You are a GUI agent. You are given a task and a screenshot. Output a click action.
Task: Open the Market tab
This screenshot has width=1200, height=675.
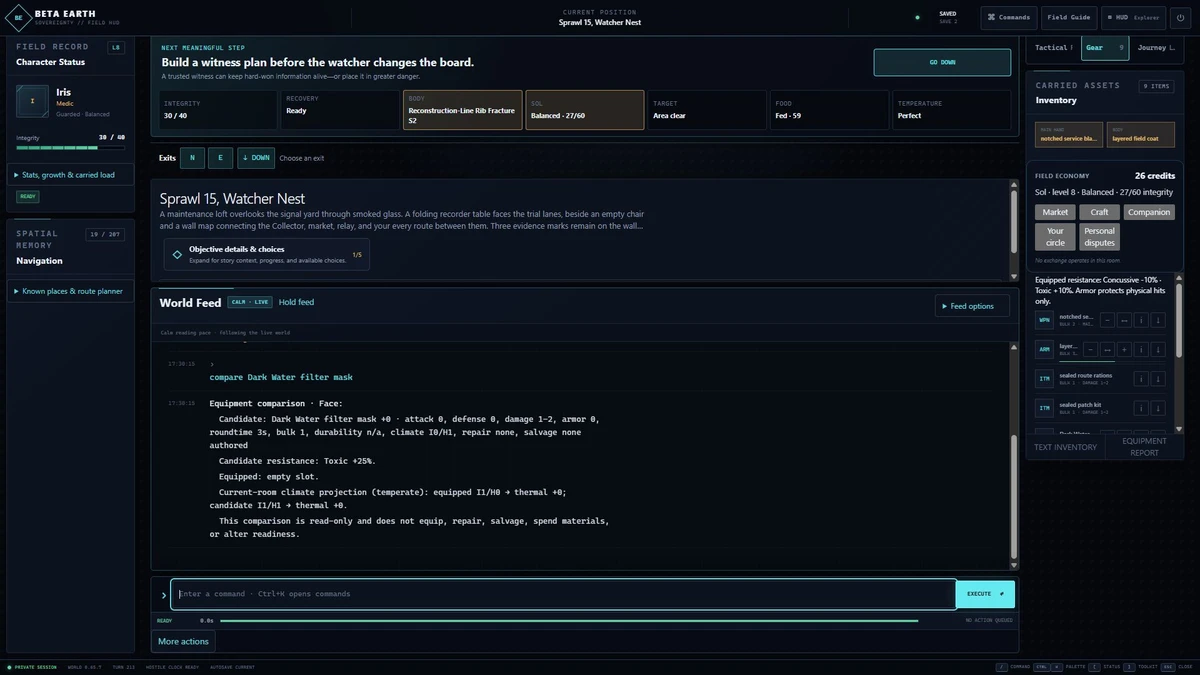(x=1055, y=212)
